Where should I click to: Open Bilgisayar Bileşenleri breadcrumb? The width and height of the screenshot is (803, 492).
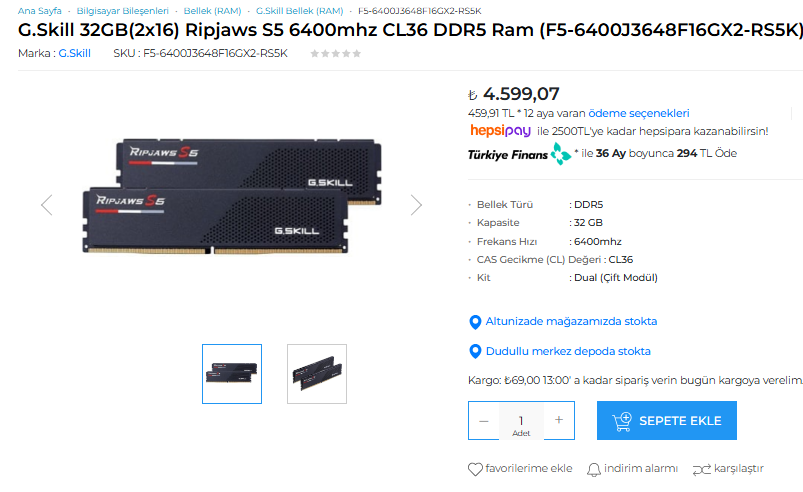122,11
